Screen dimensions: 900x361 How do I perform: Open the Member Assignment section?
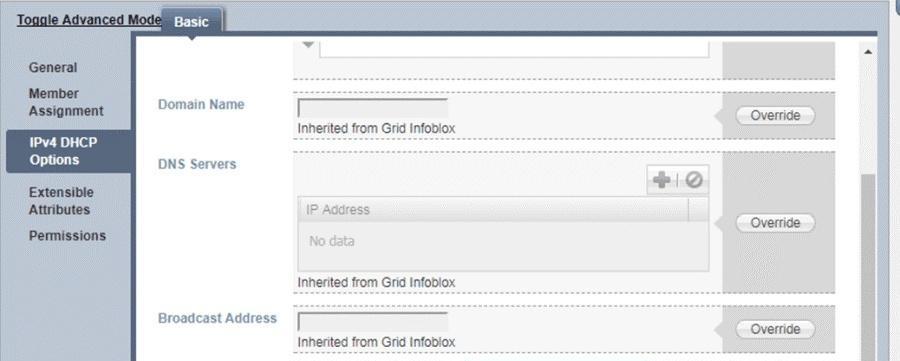point(66,102)
